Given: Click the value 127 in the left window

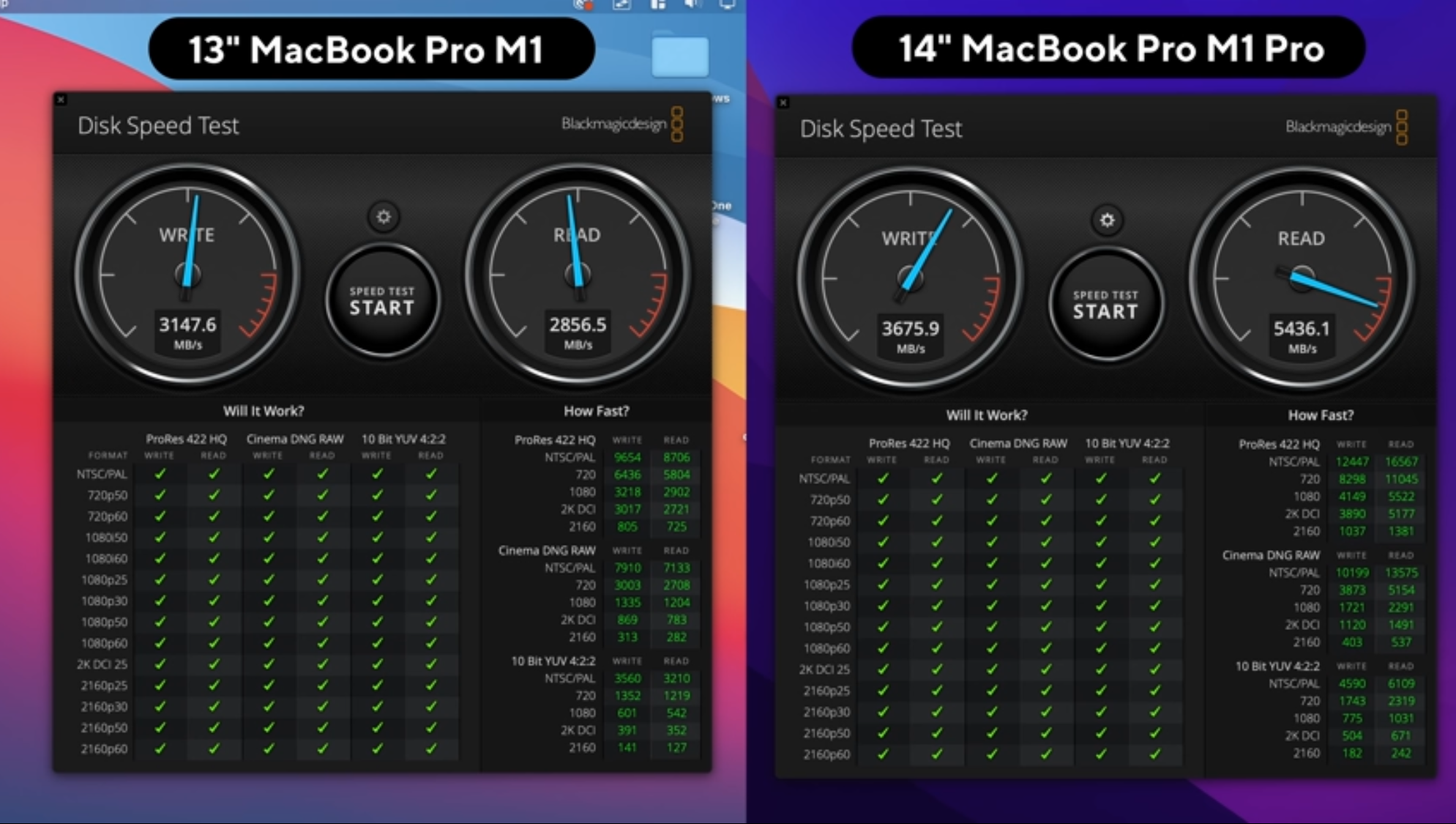Looking at the screenshot, I should pos(676,748).
